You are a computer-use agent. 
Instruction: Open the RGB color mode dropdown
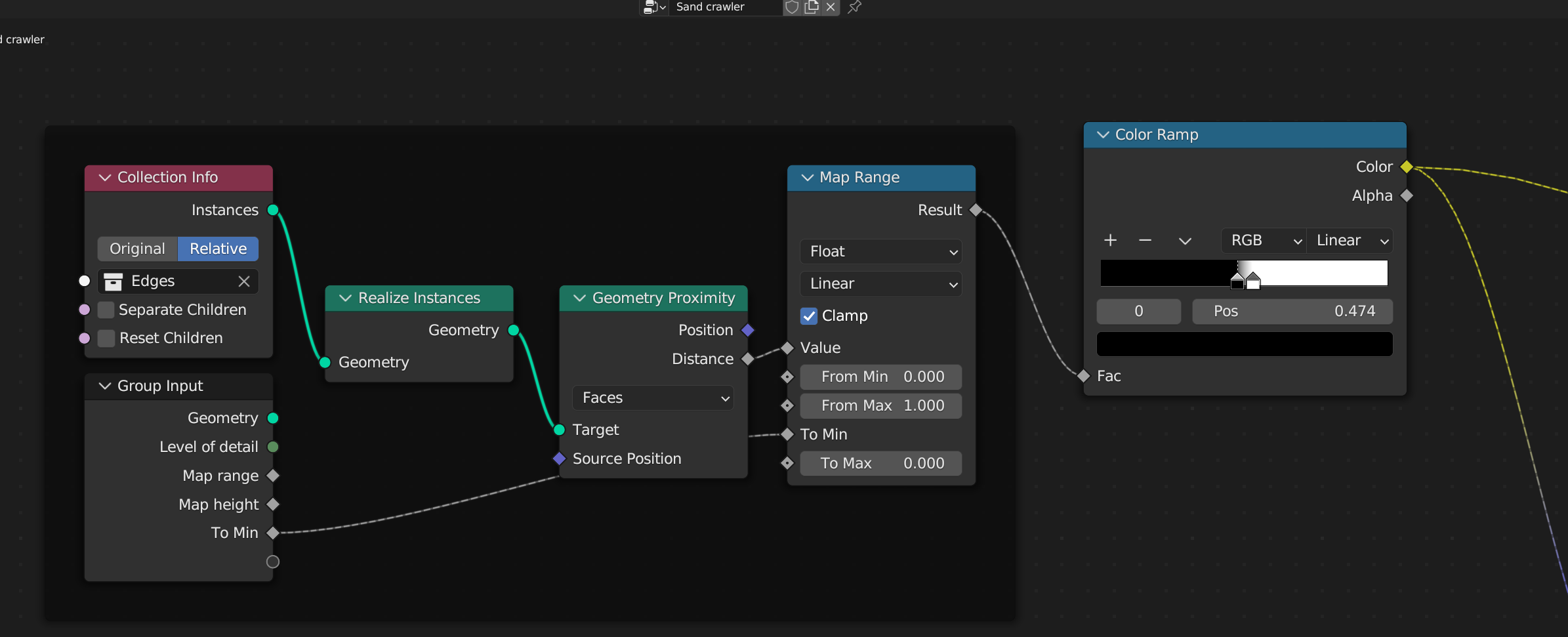coord(1264,241)
